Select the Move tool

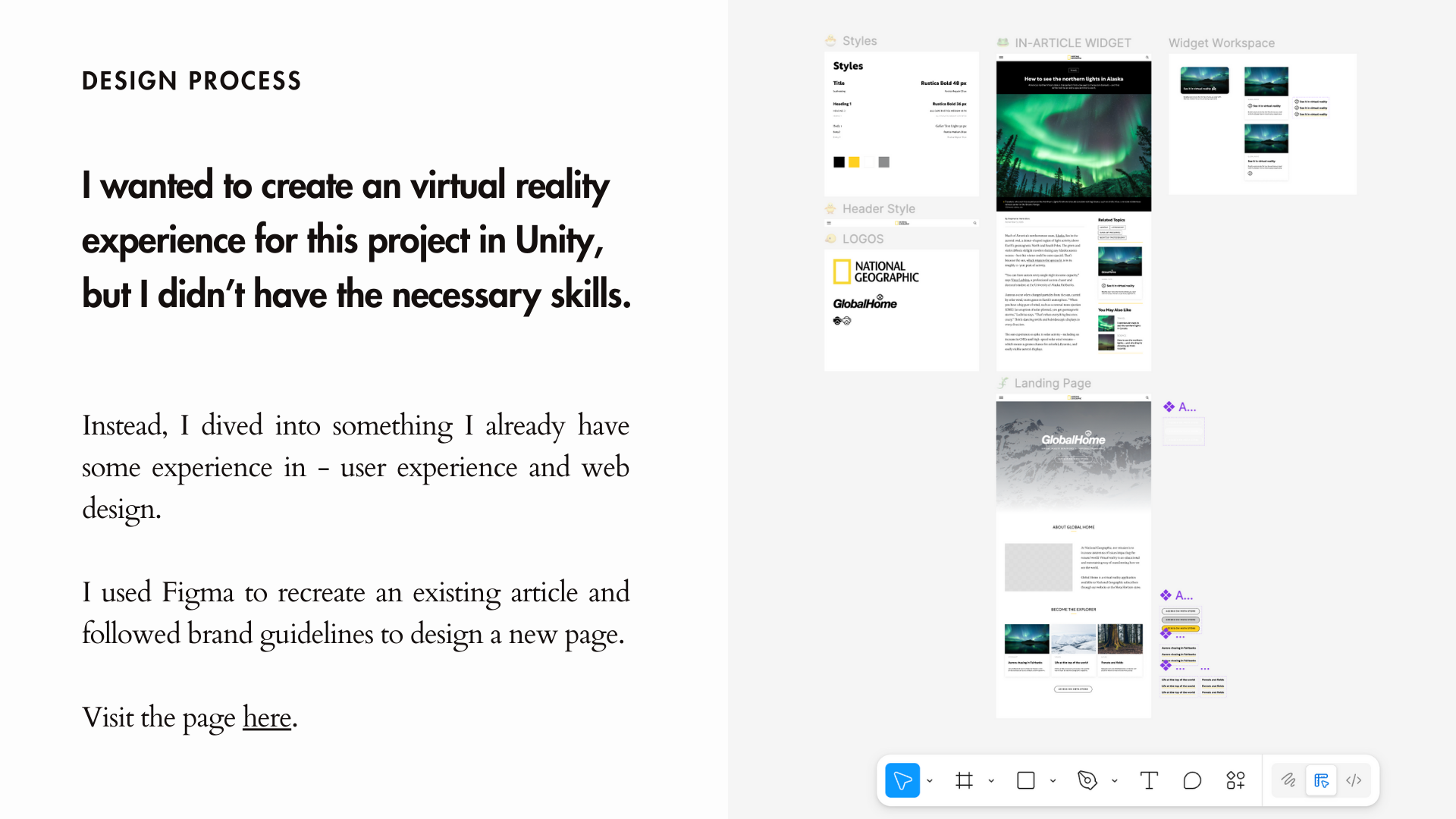[902, 780]
